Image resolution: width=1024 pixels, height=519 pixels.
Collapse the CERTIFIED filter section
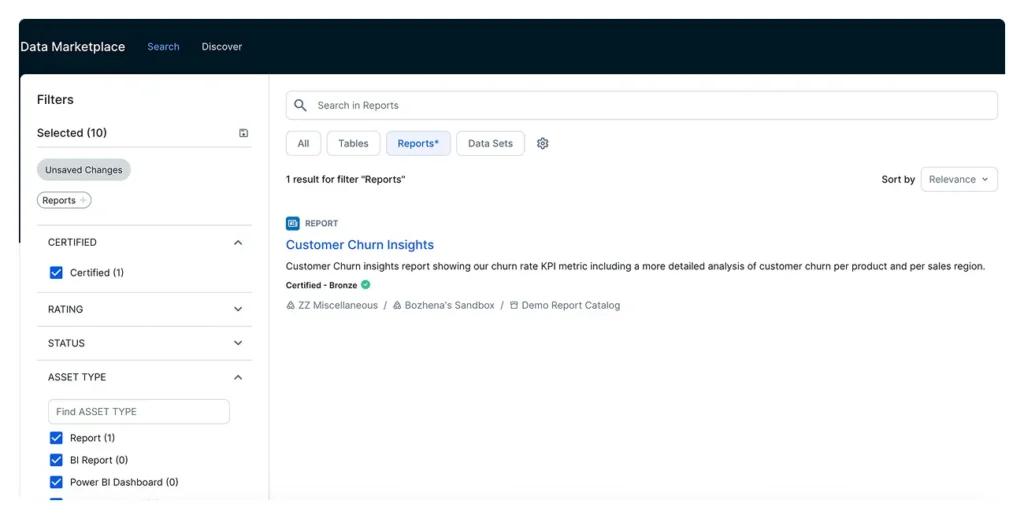(238, 242)
